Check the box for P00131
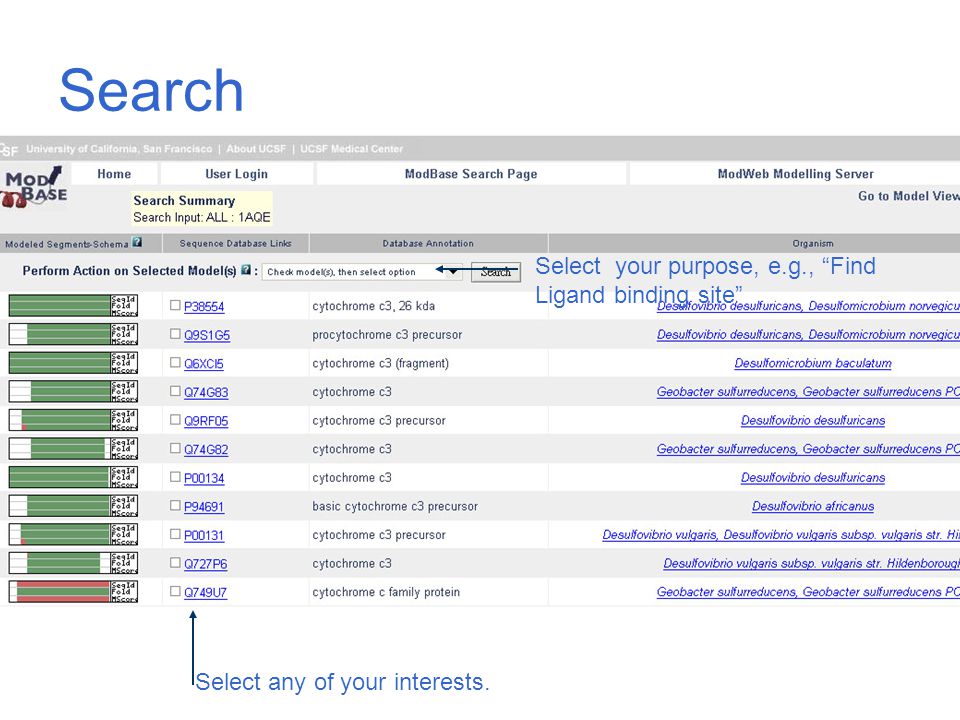The image size is (960, 720). tap(175, 533)
